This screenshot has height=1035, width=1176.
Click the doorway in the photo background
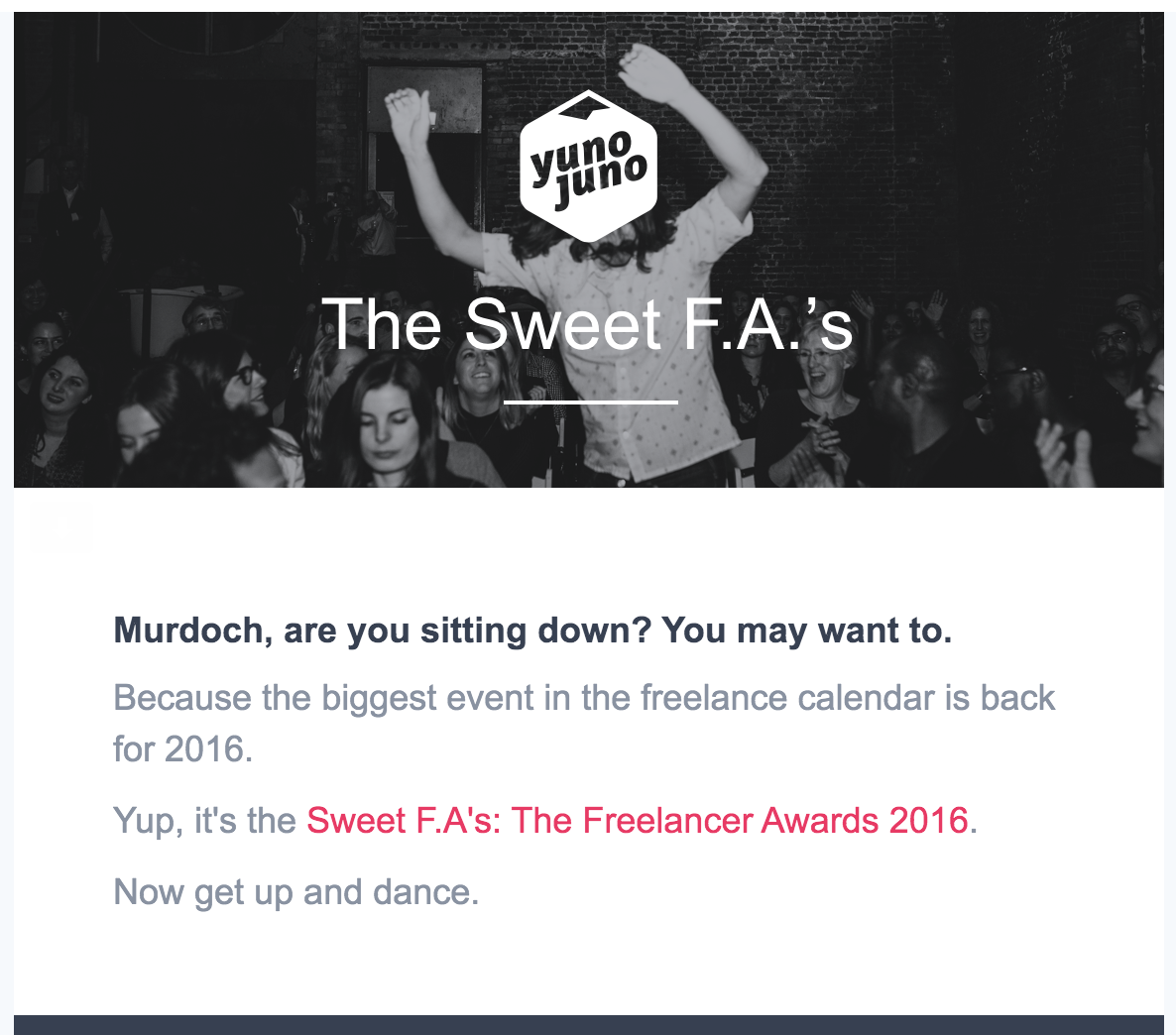426,129
